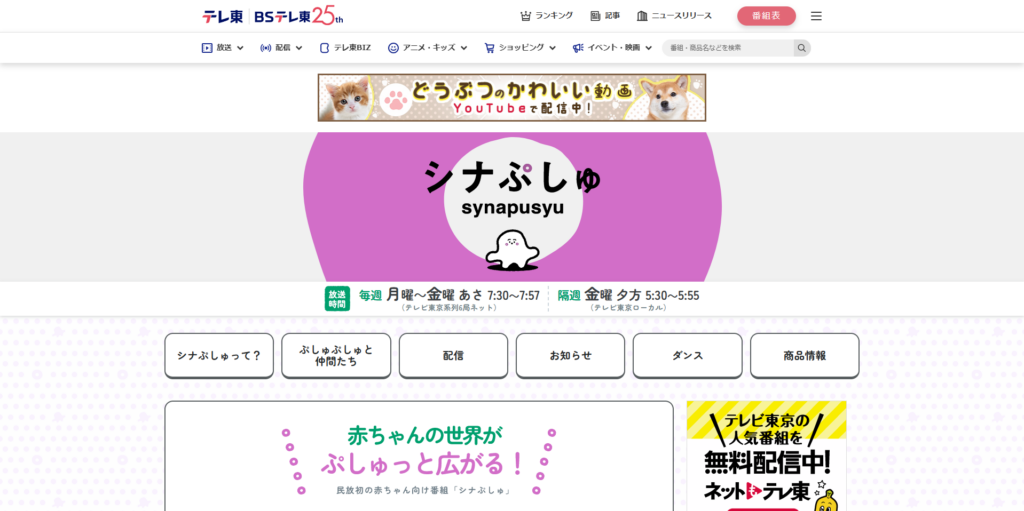
Task: Open the animal videos YouTube banner
Action: (x=512, y=97)
